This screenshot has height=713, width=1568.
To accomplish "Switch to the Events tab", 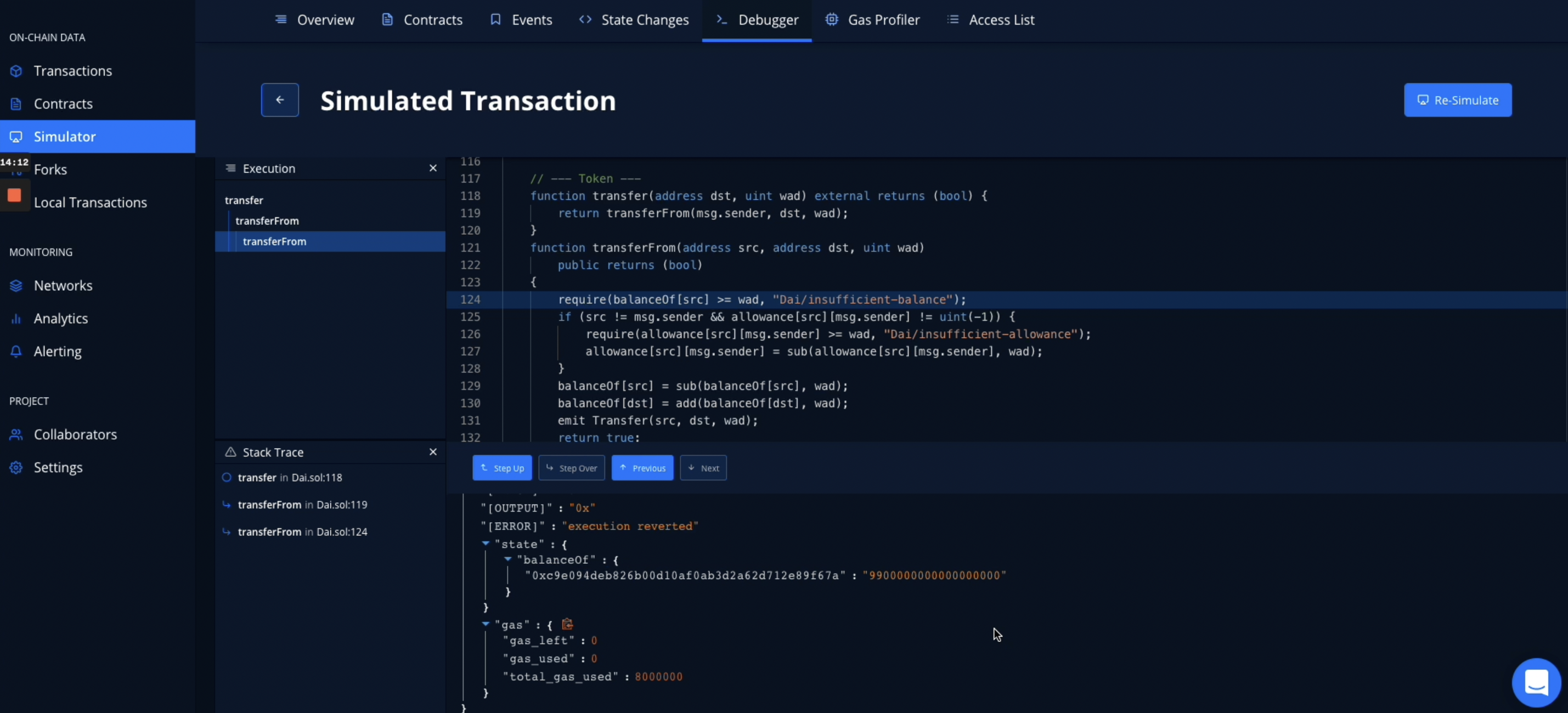I will 521,19.
